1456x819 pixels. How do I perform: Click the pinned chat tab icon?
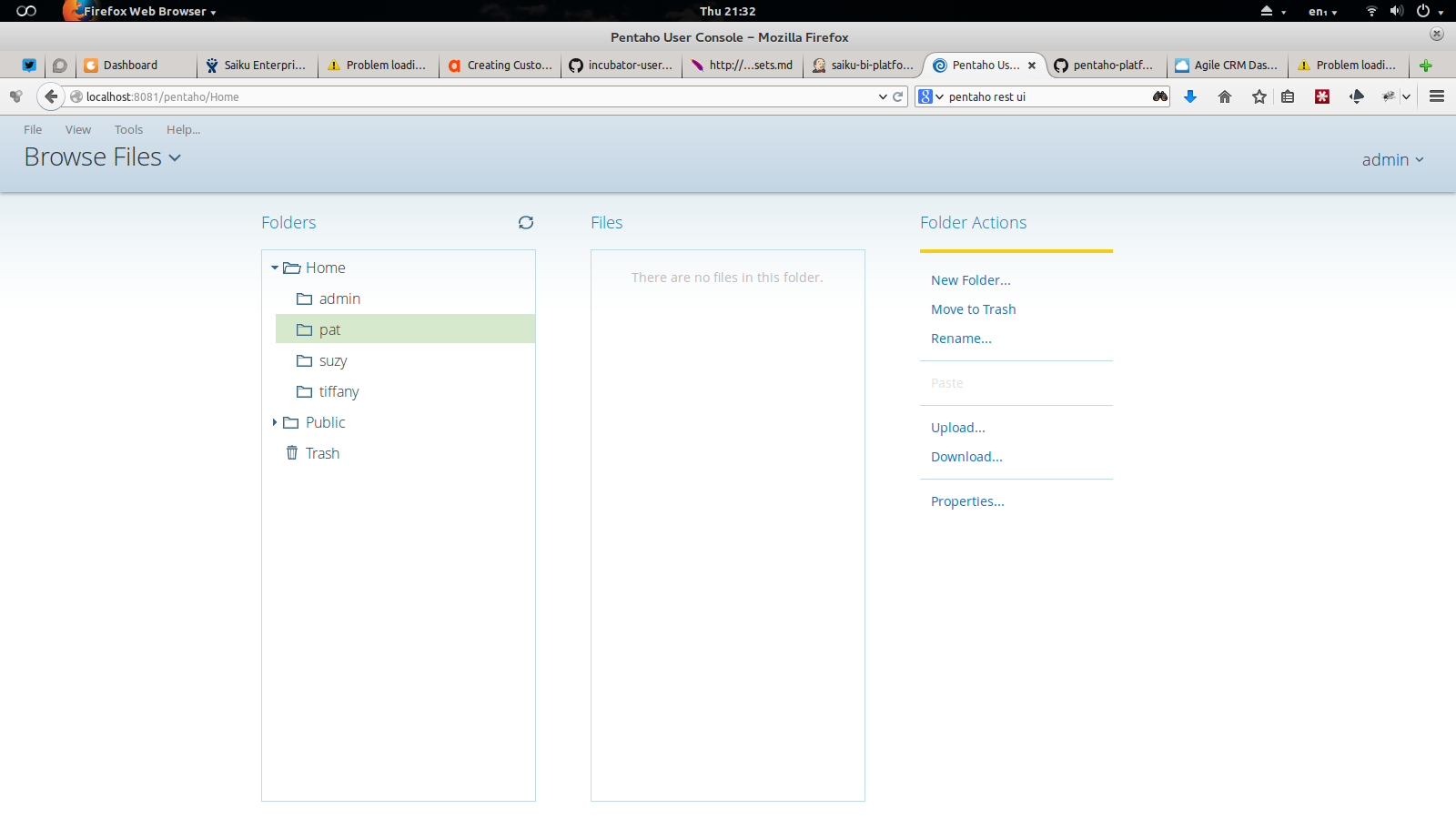(60, 66)
